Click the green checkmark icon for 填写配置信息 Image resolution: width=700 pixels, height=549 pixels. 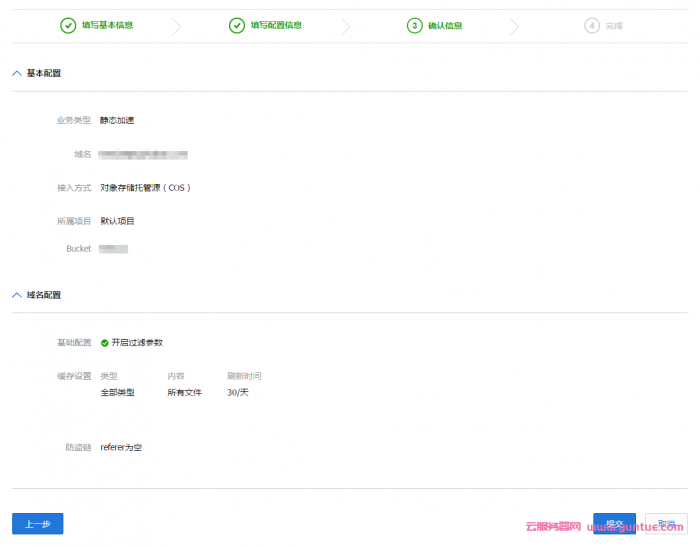(x=237, y=26)
